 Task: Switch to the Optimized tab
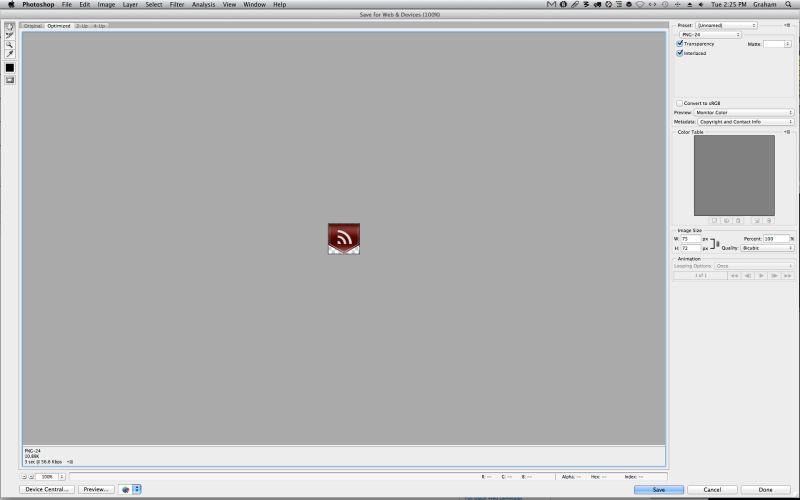click(59, 26)
